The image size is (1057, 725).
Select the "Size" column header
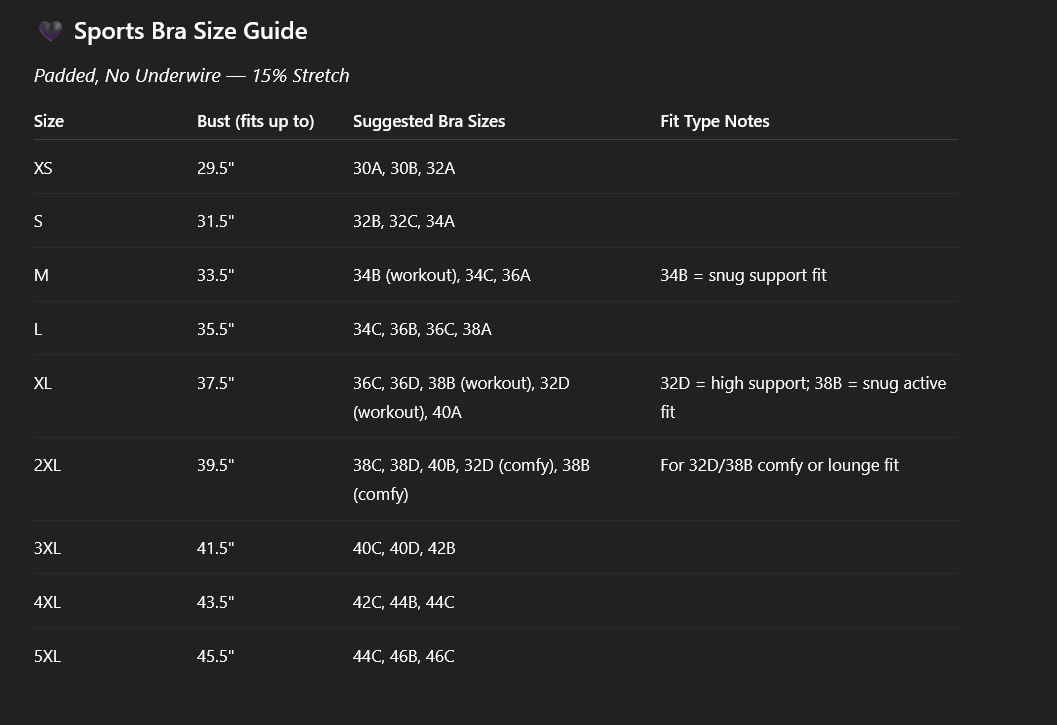coord(49,121)
